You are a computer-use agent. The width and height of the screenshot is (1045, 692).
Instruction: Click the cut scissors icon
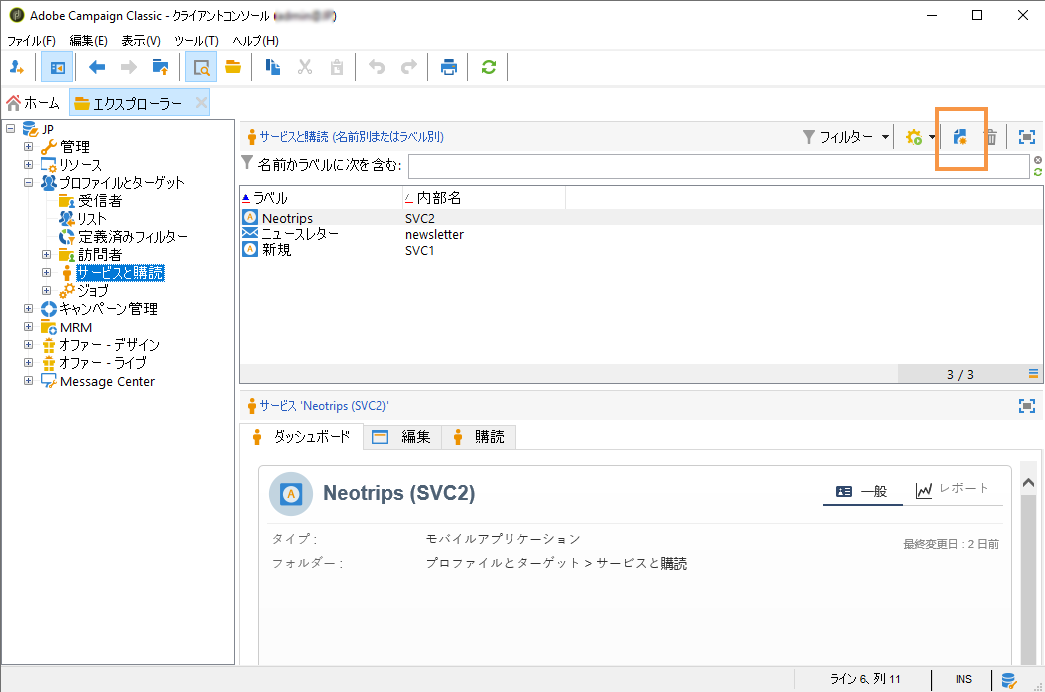coord(305,67)
